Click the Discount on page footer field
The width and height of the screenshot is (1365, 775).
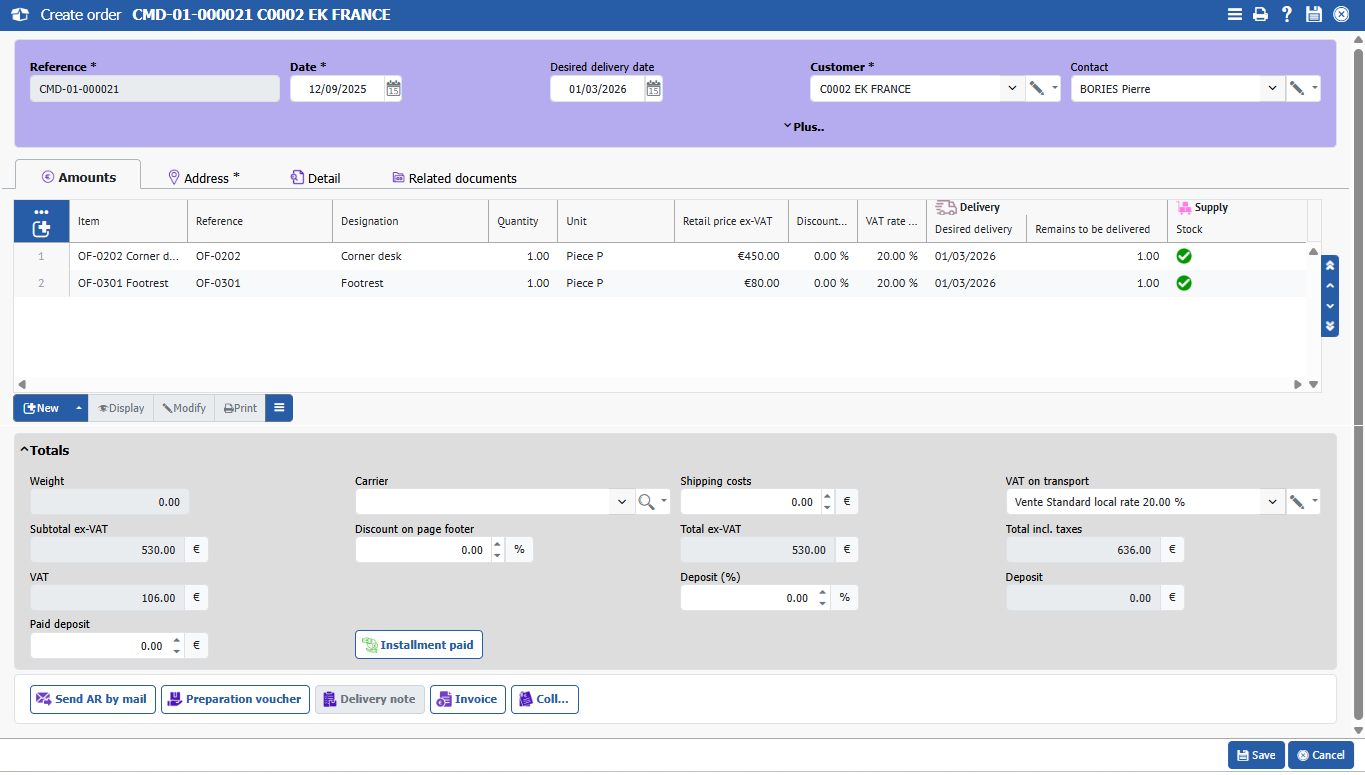tap(421, 550)
